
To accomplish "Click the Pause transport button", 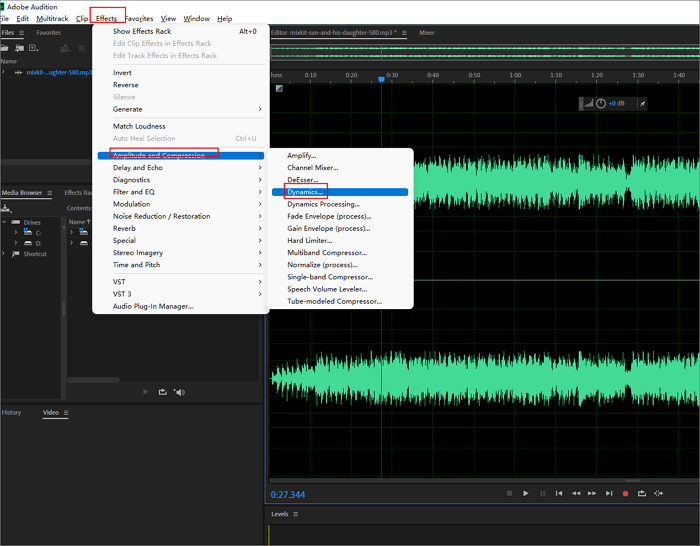I will tap(542, 493).
